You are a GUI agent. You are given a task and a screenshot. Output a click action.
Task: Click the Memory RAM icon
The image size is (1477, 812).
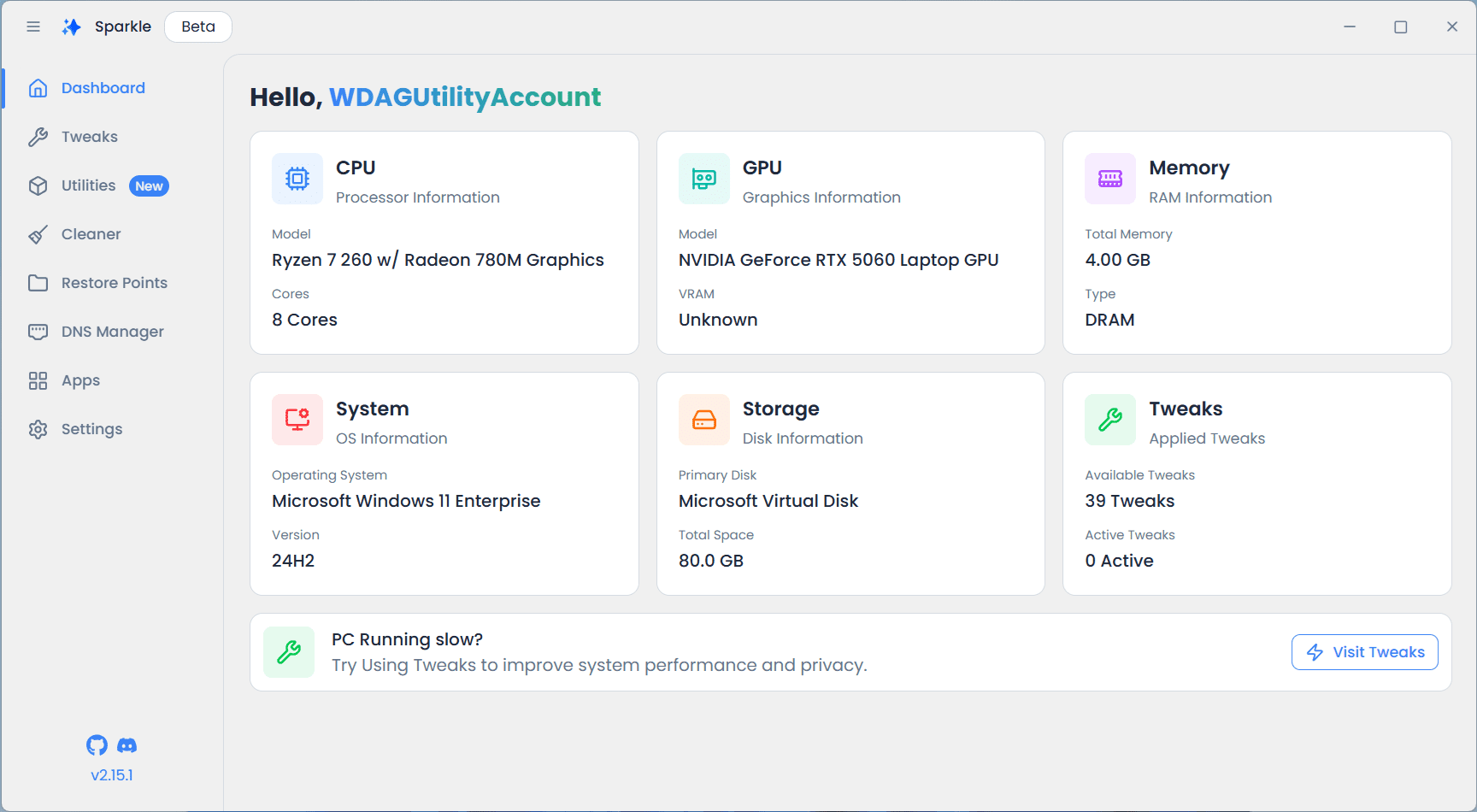pyautogui.click(x=1109, y=179)
